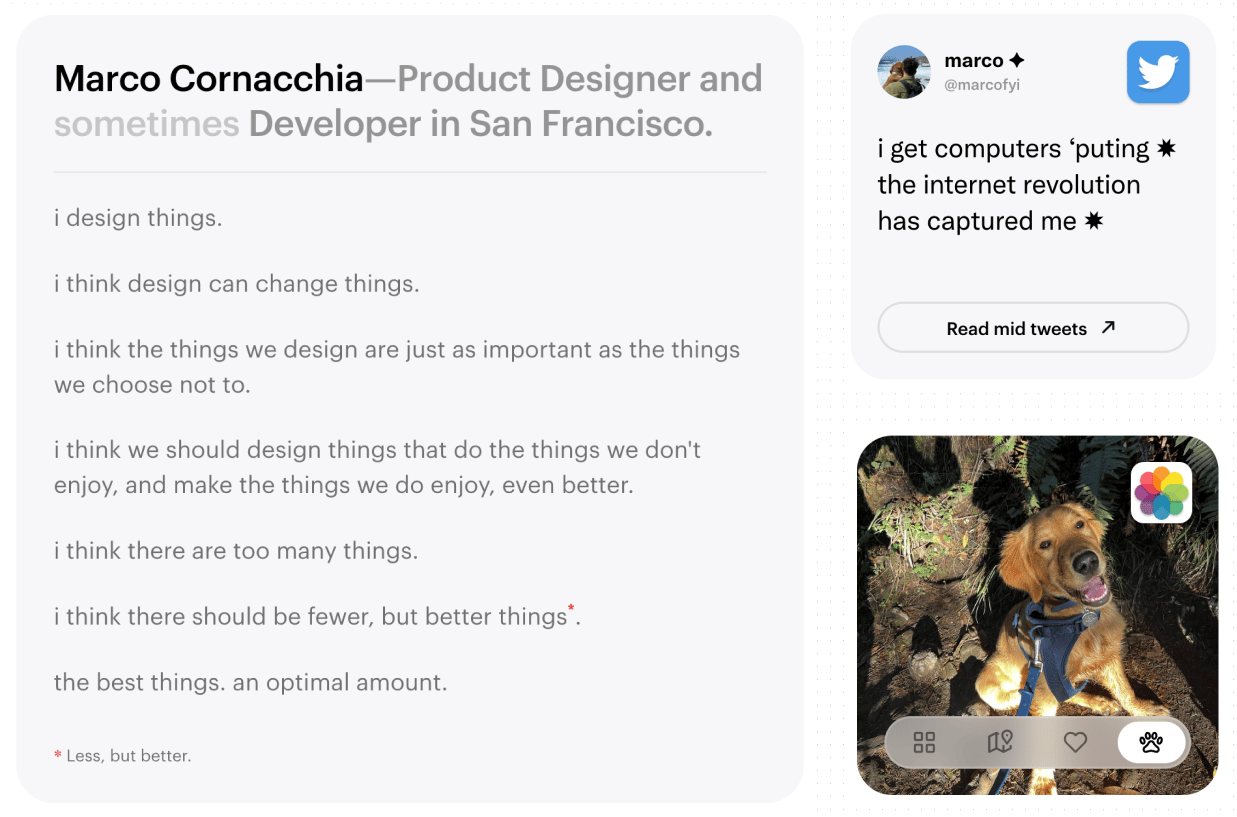Image resolution: width=1237 pixels, height=817 pixels.
Task: Select the grid view icon
Action: pos(924,742)
